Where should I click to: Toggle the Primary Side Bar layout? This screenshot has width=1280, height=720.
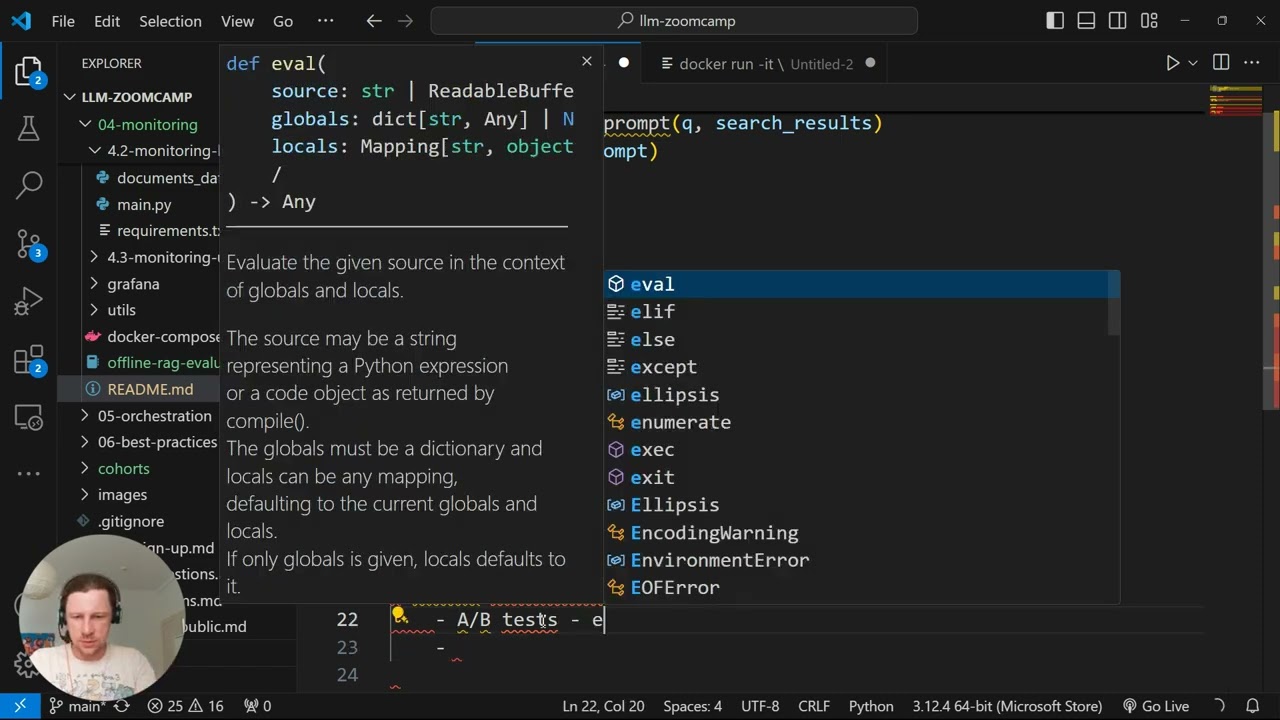click(1055, 21)
